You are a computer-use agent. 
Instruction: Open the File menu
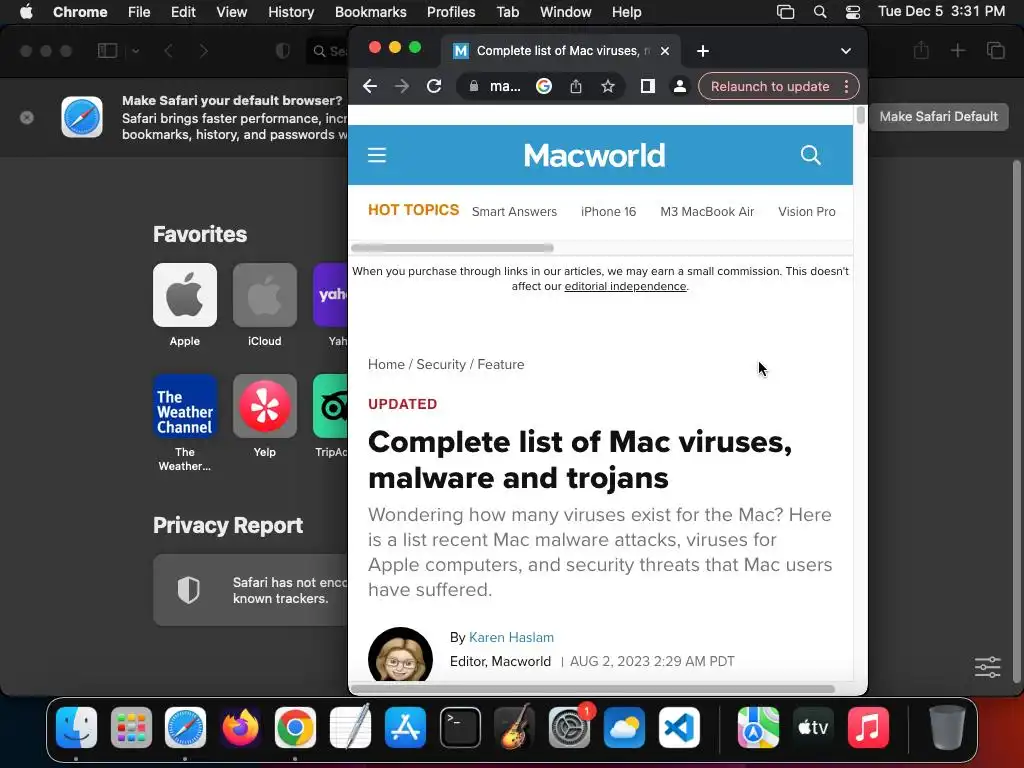click(x=139, y=12)
